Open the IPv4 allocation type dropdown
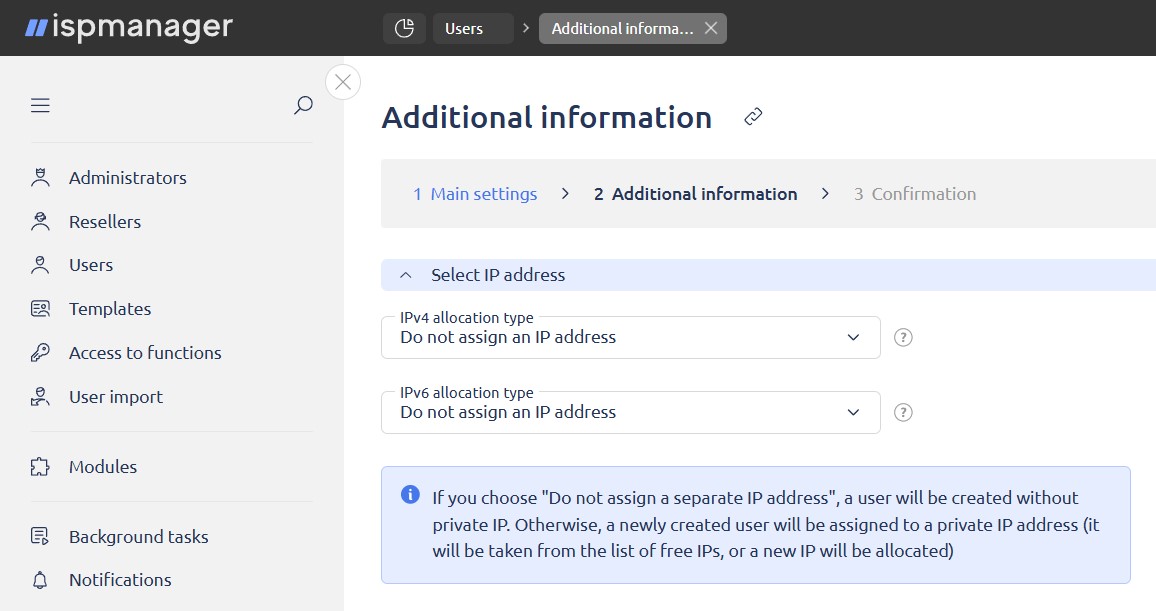This screenshot has height=611, width=1156. coord(630,338)
